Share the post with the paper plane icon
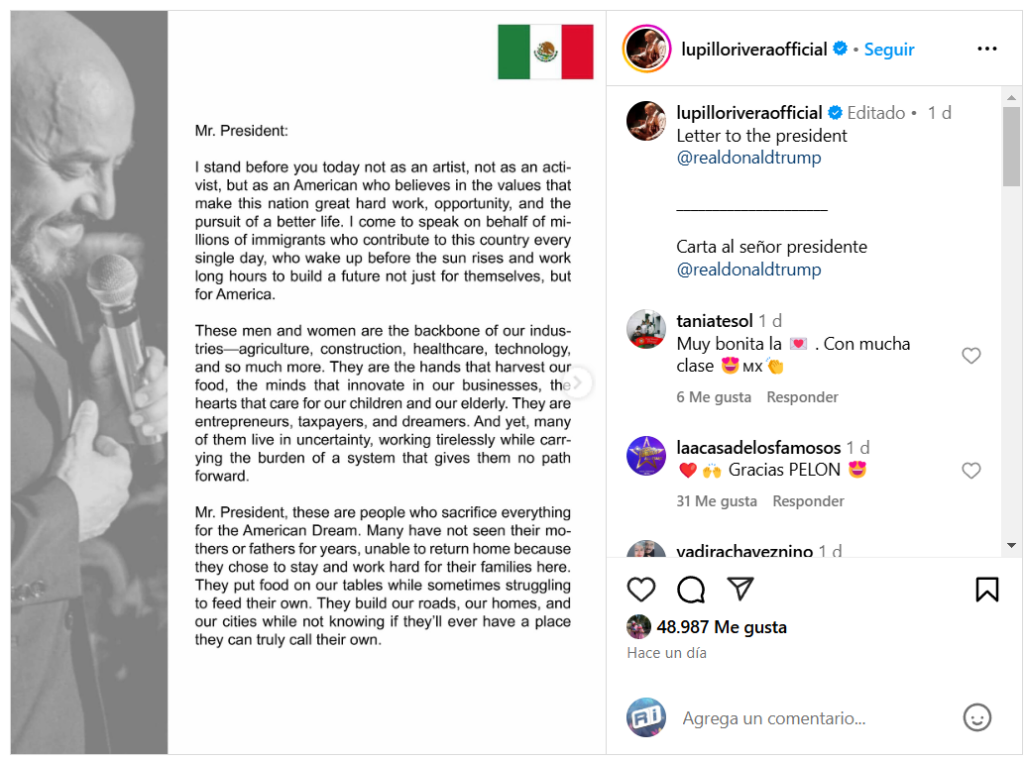This screenshot has height=760, width=1024. 740,589
